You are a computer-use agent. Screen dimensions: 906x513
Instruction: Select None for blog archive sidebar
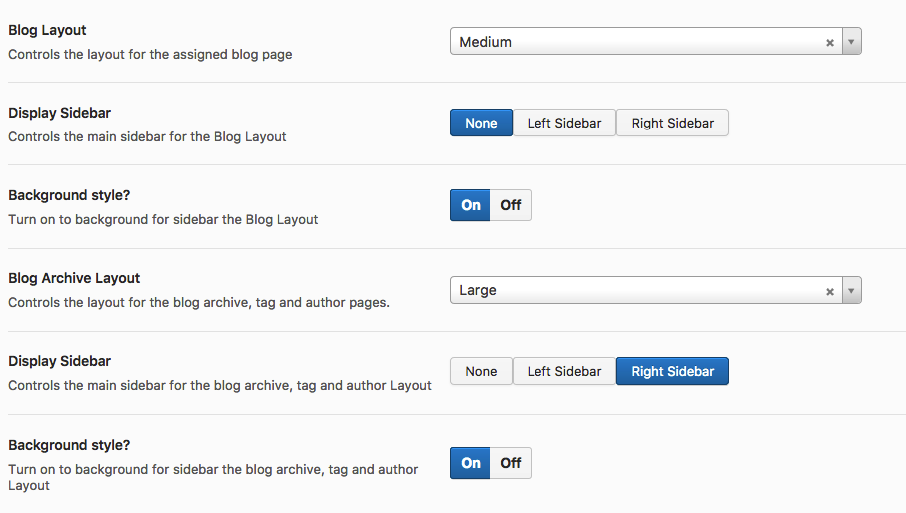(481, 371)
